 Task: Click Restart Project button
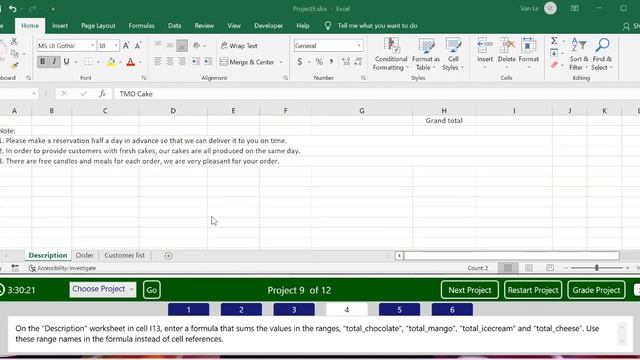pyautogui.click(x=533, y=290)
